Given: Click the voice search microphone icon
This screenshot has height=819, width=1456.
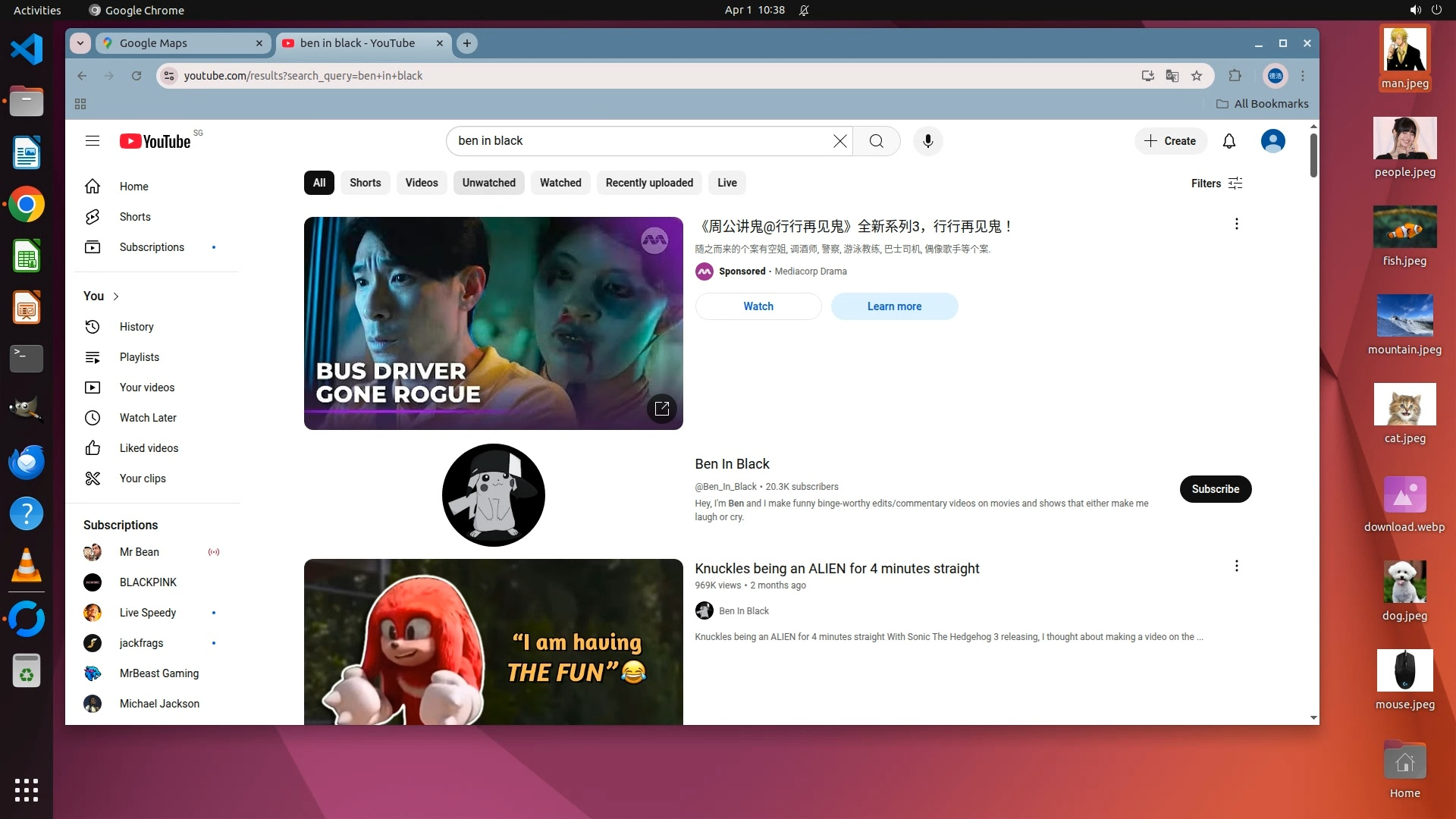Looking at the screenshot, I should click(927, 141).
